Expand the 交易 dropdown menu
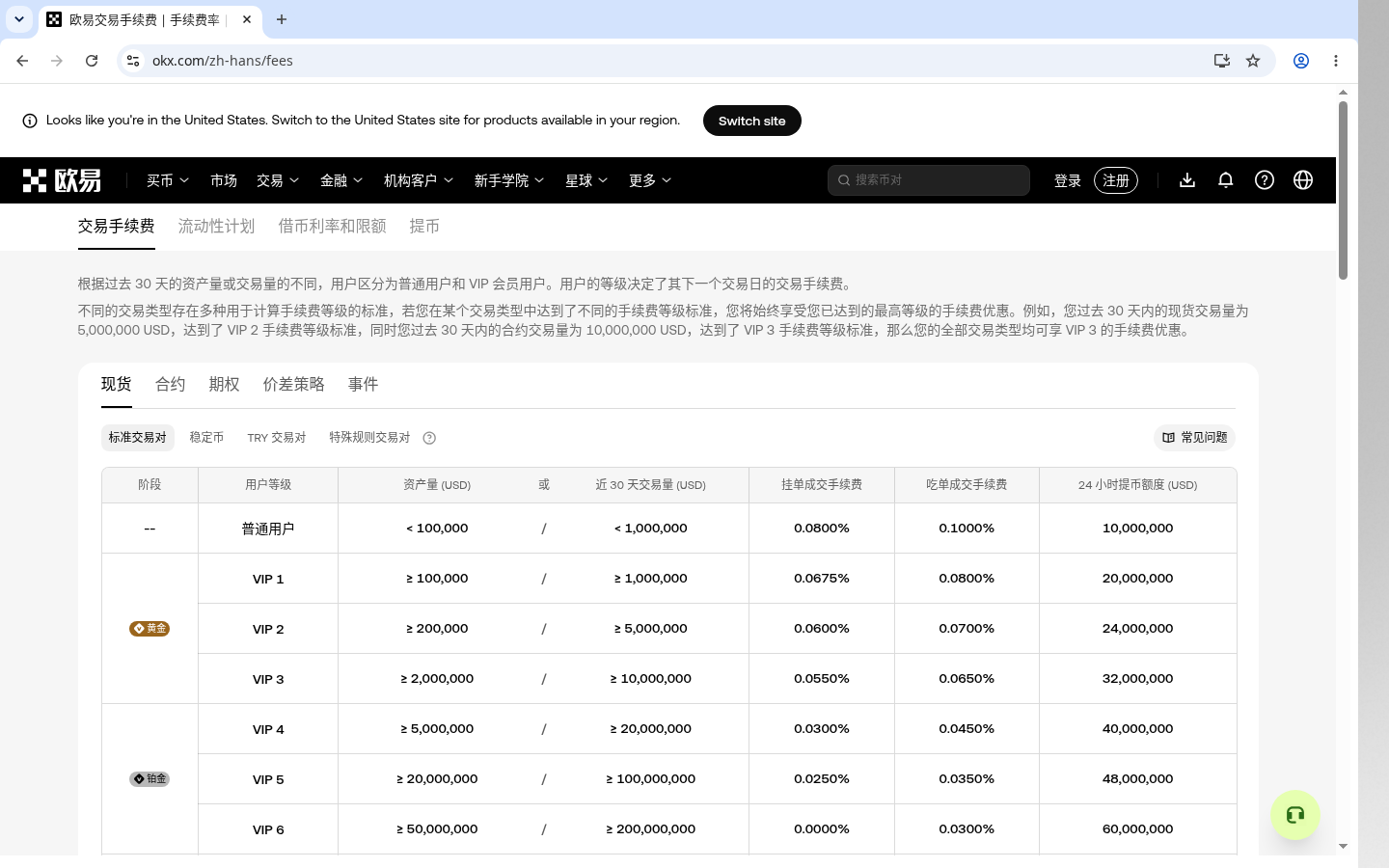Image resolution: width=1389 pixels, height=868 pixels. point(278,180)
